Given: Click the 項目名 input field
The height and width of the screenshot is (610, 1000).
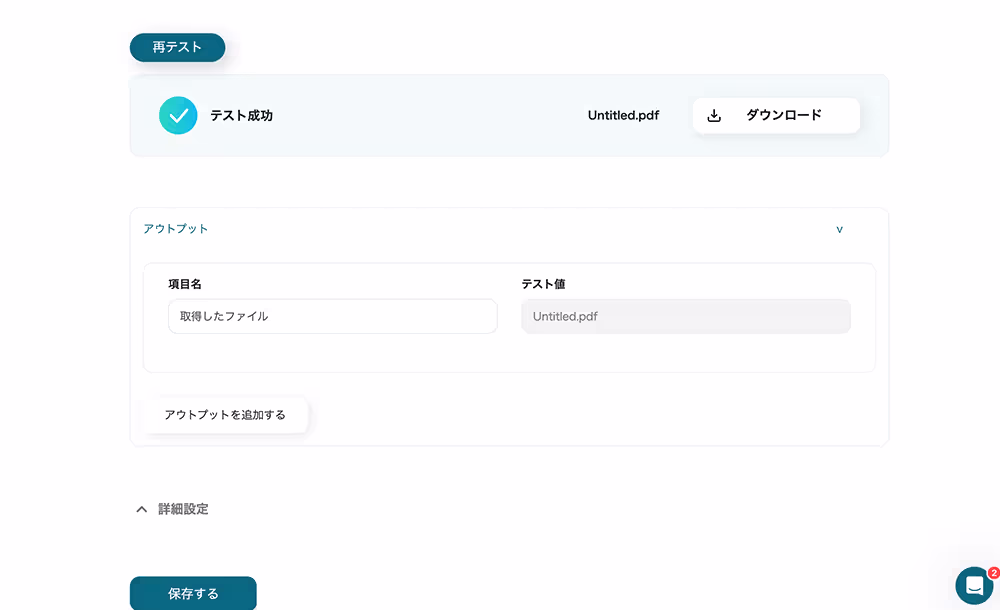Looking at the screenshot, I should 332,316.
